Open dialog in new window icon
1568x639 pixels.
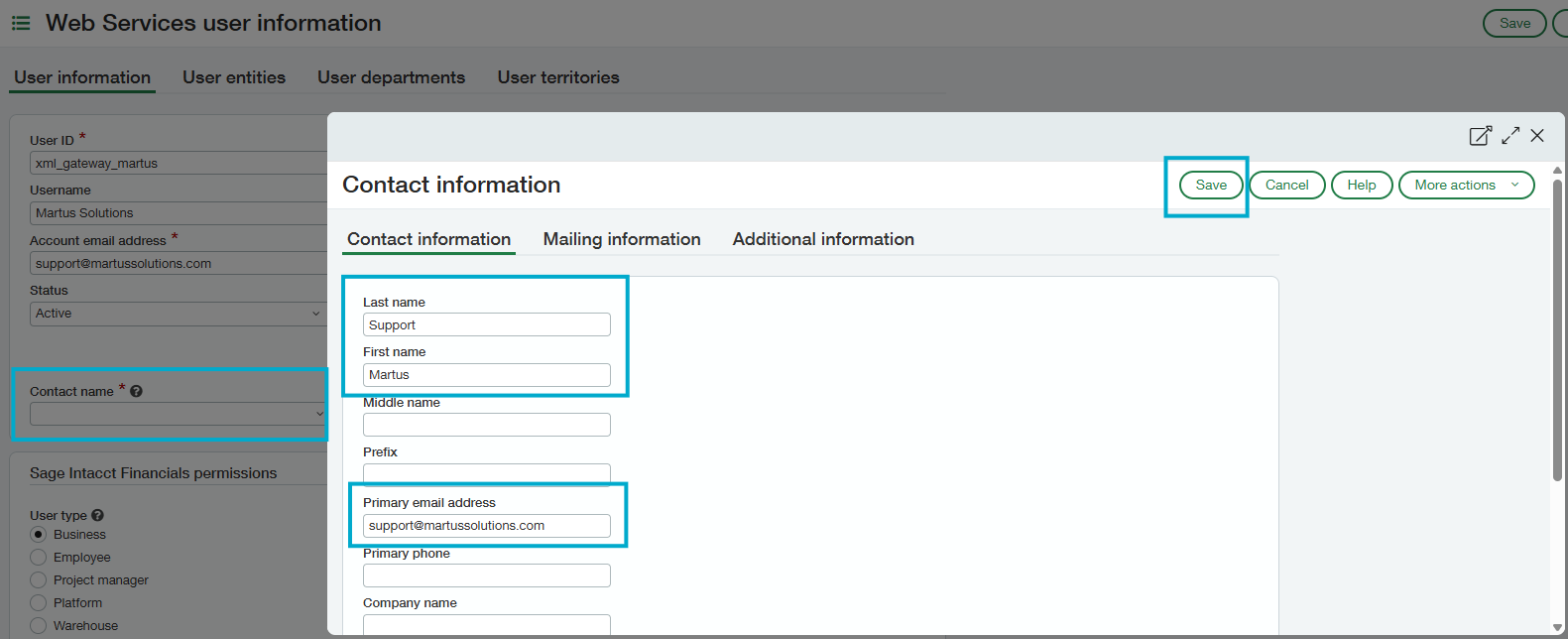[1480, 136]
